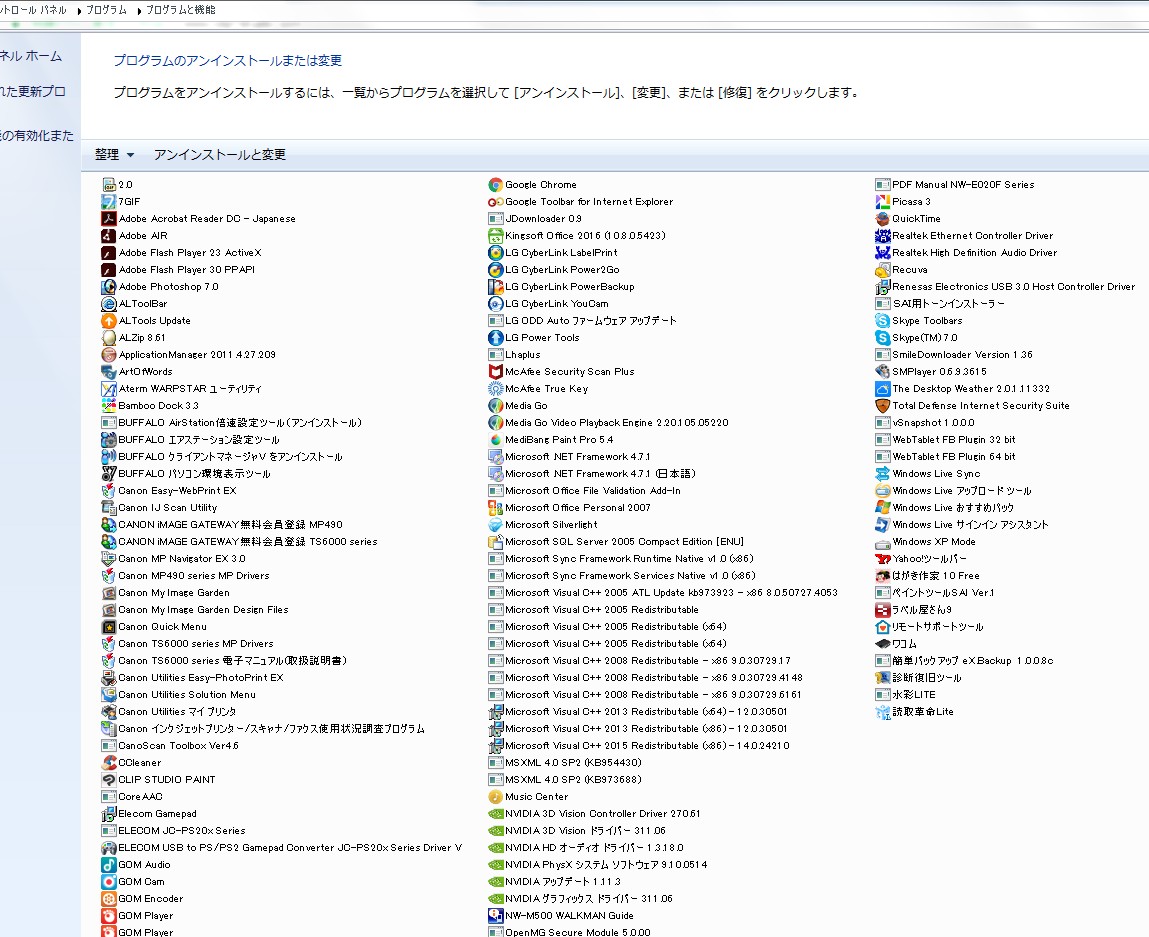Select the Skype(TM) 7.0 icon
The height and width of the screenshot is (937, 1149).
pyautogui.click(x=882, y=337)
